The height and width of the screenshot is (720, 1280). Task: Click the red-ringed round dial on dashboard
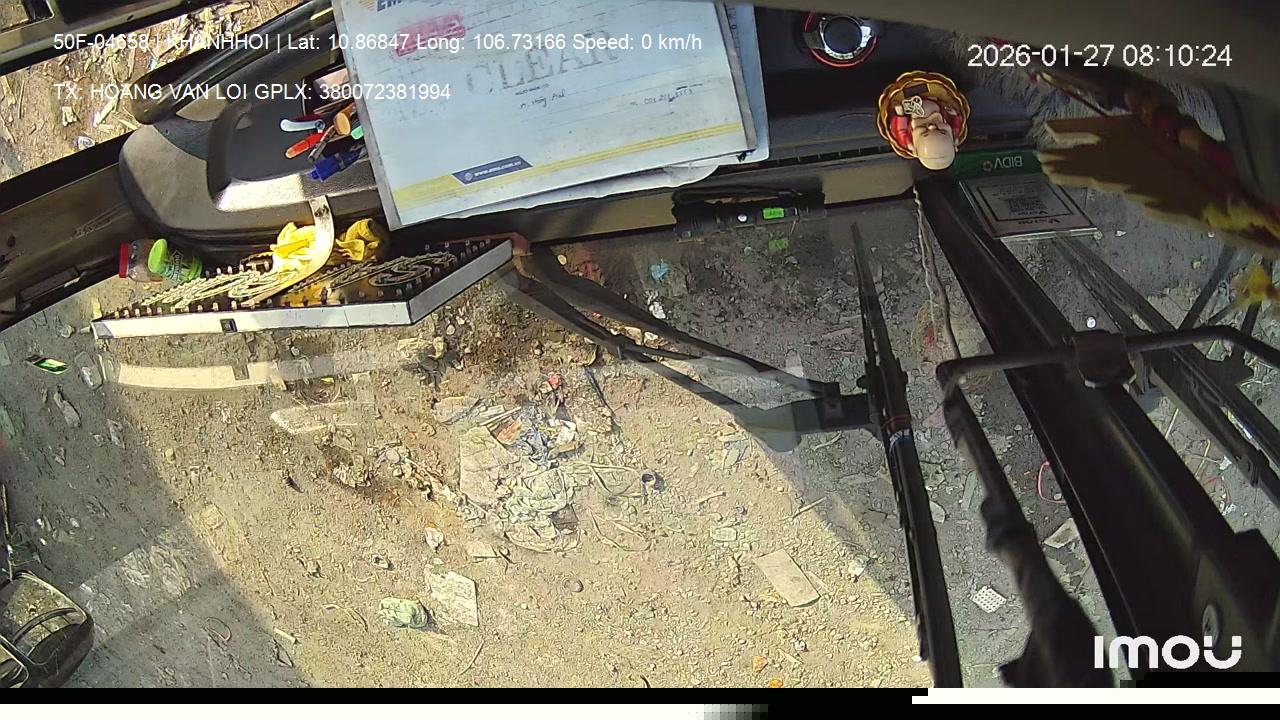(x=838, y=38)
